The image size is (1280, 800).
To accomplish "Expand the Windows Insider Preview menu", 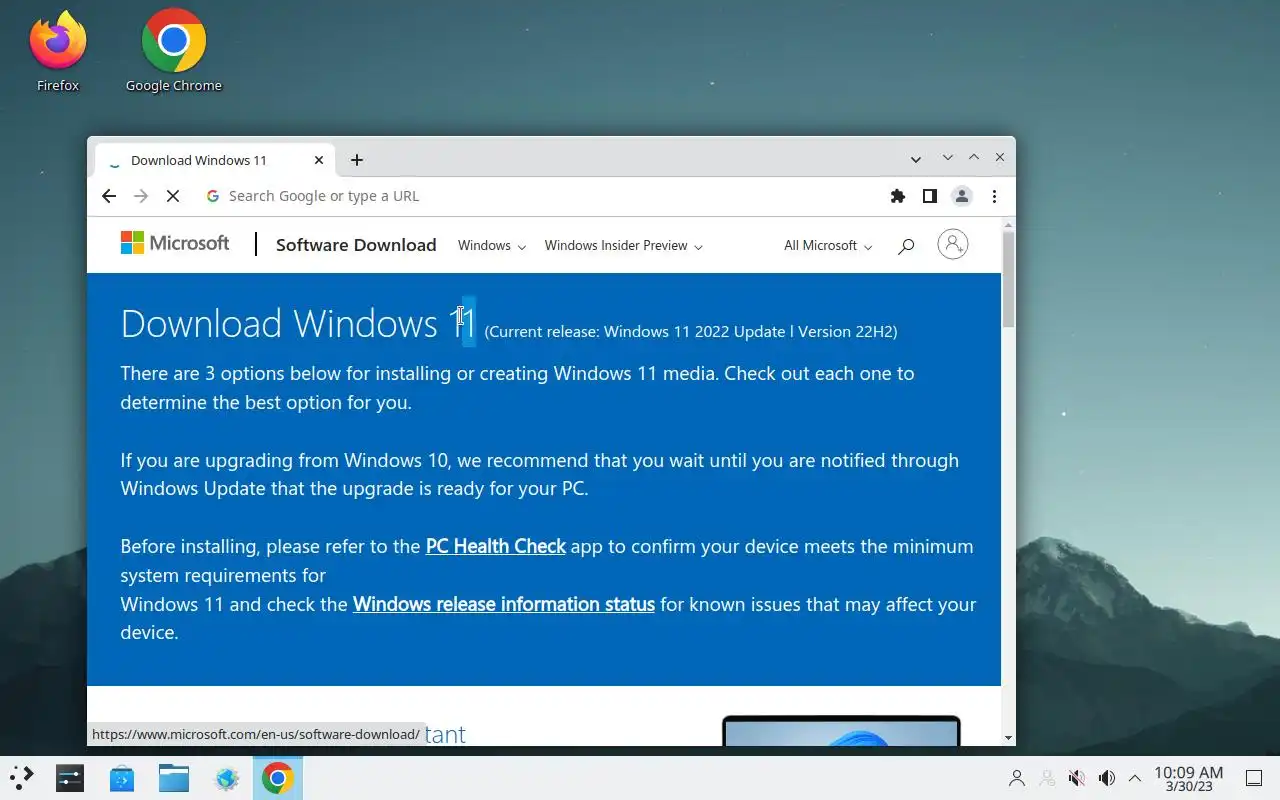I will (x=623, y=245).
